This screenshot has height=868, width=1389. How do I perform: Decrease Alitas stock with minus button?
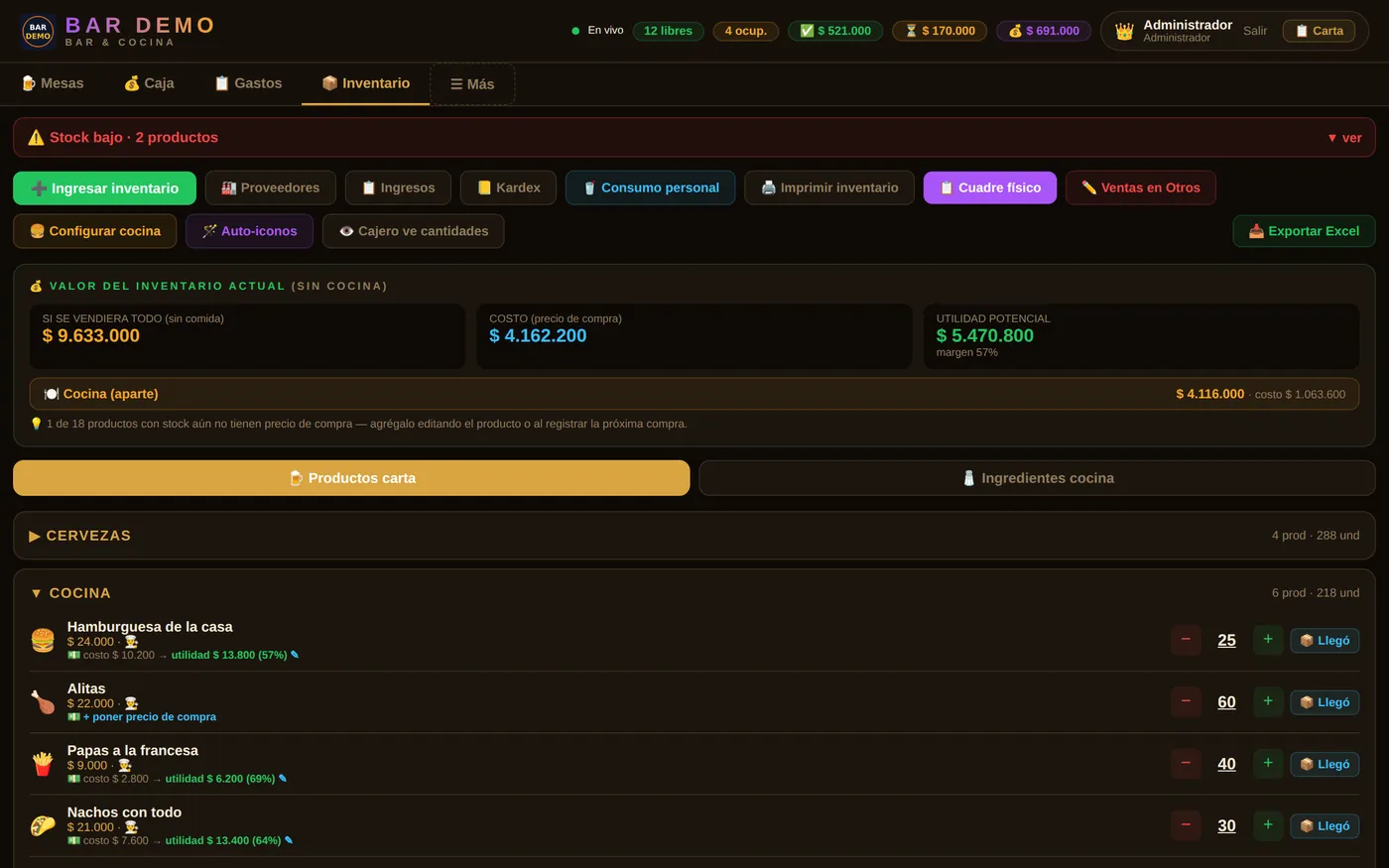(1186, 701)
